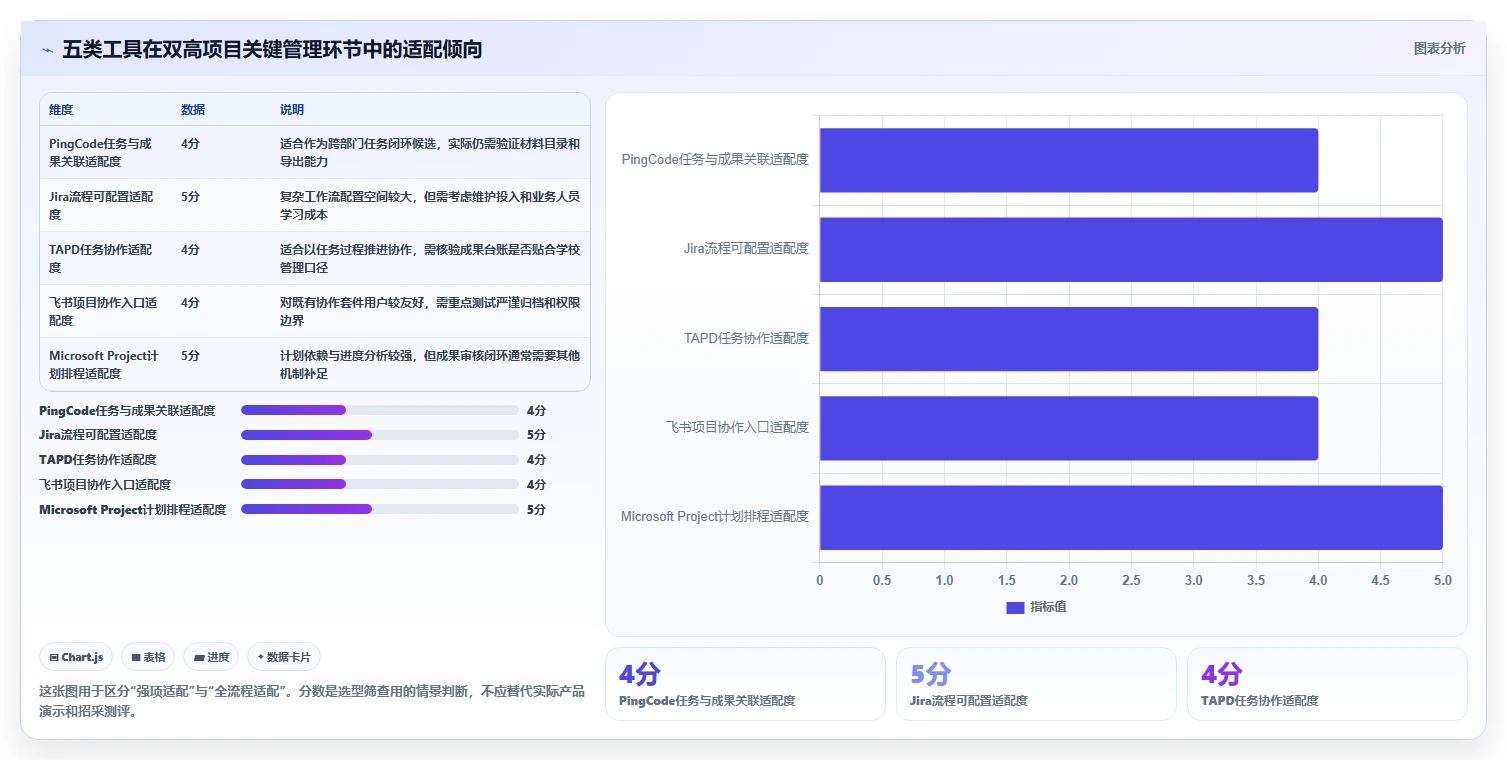Click the 图表分析 label in header
Image resolution: width=1507 pixels, height=760 pixels.
pos(1439,48)
